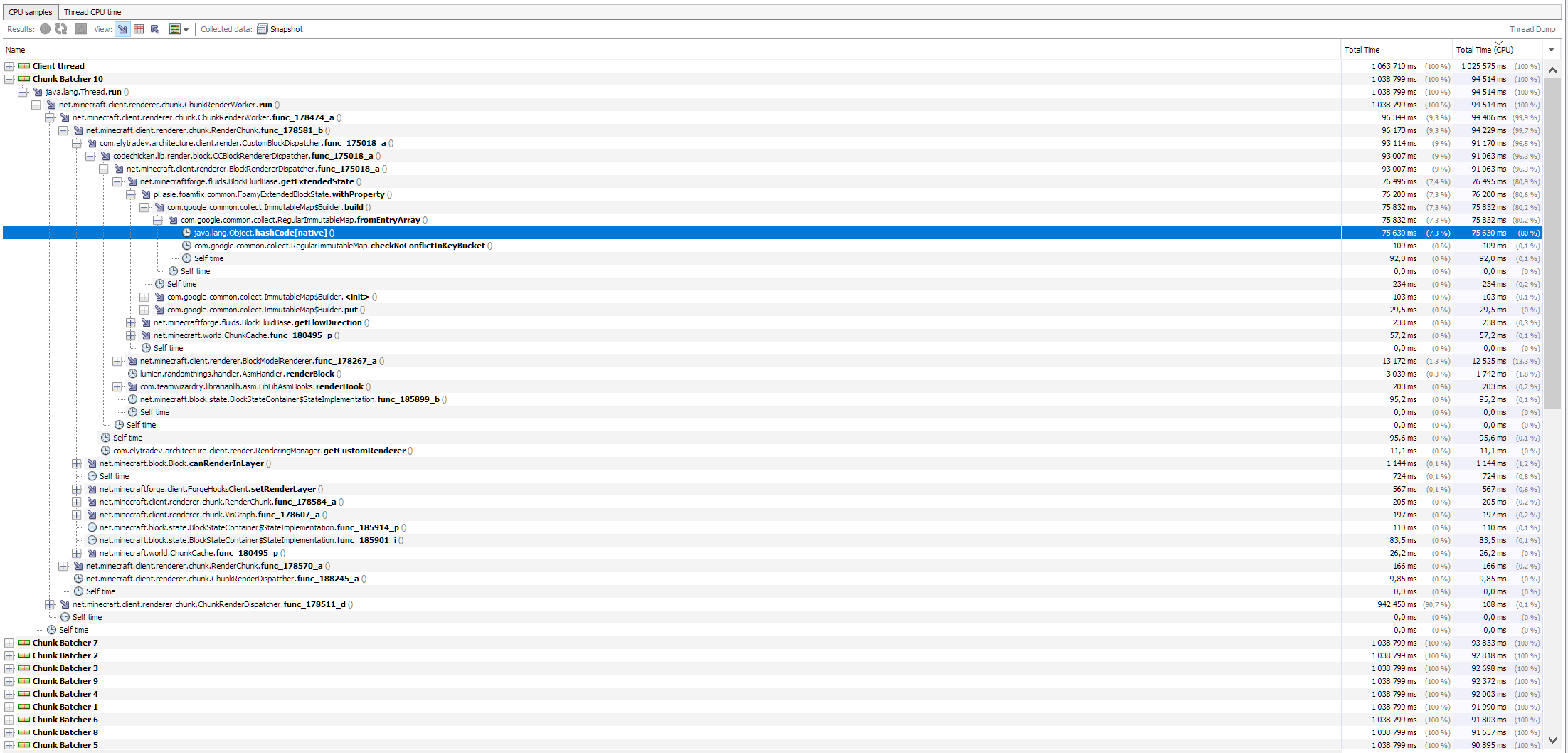
Task: Sort by the Name column header
Action: 672,50
